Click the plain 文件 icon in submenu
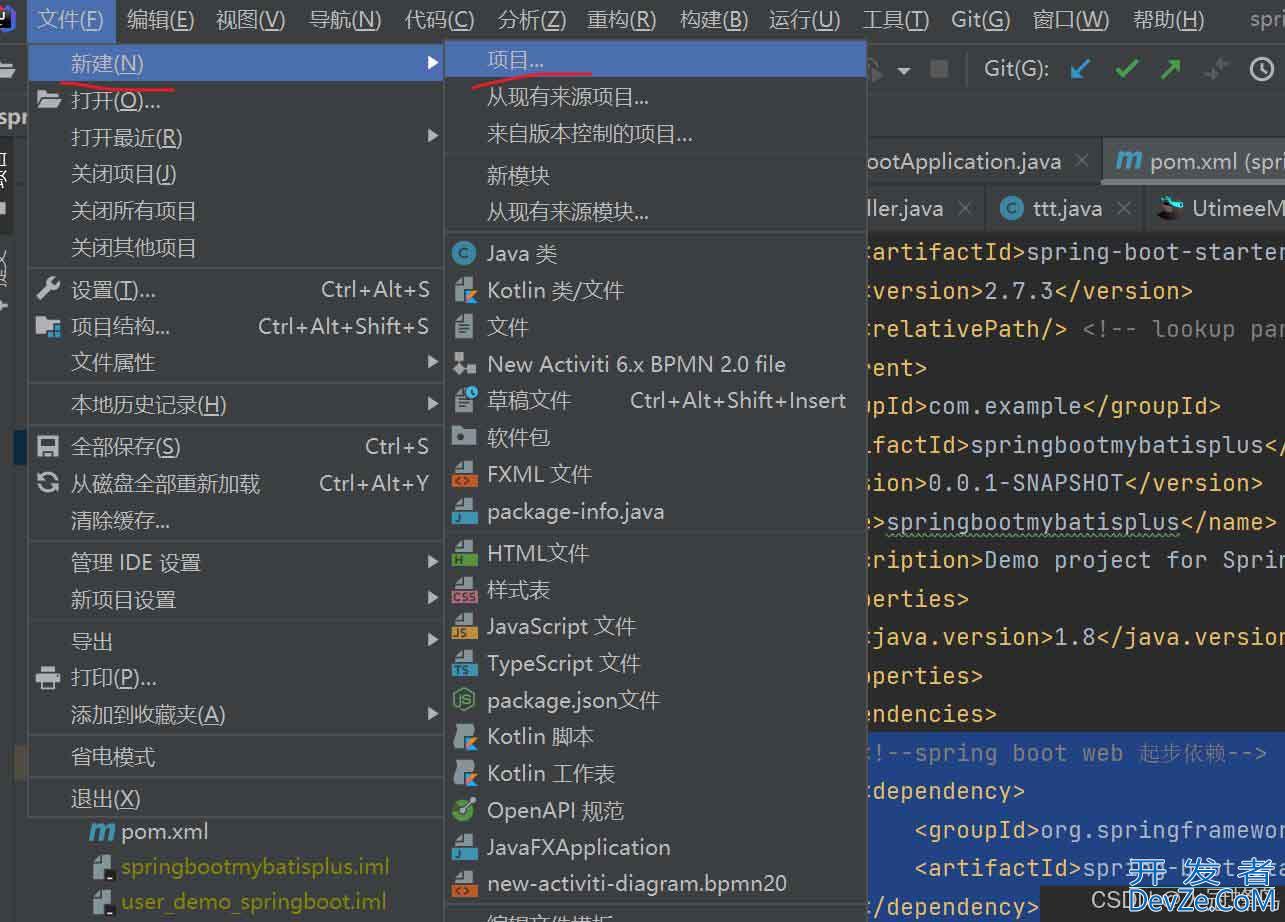 point(464,326)
